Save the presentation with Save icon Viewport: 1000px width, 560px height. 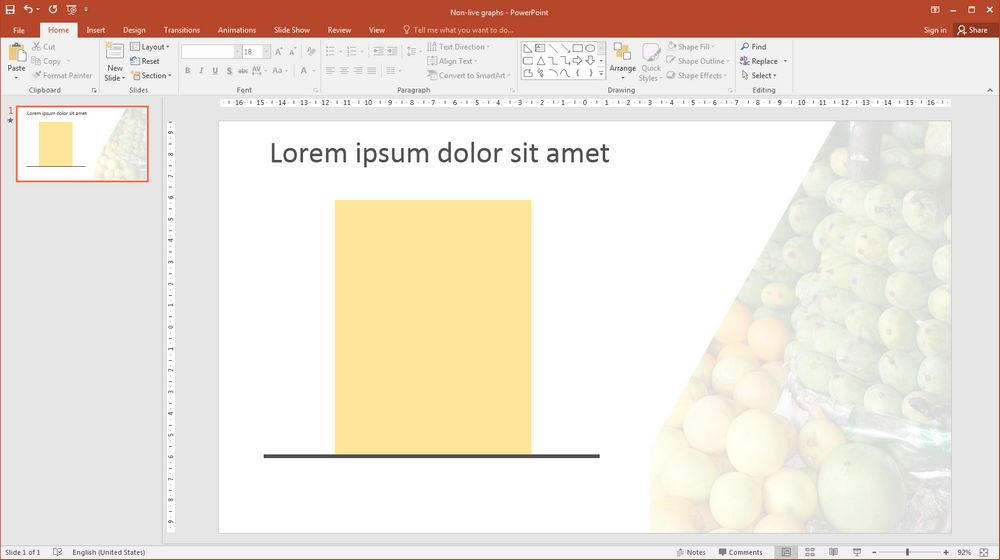pyautogui.click(x=10, y=10)
